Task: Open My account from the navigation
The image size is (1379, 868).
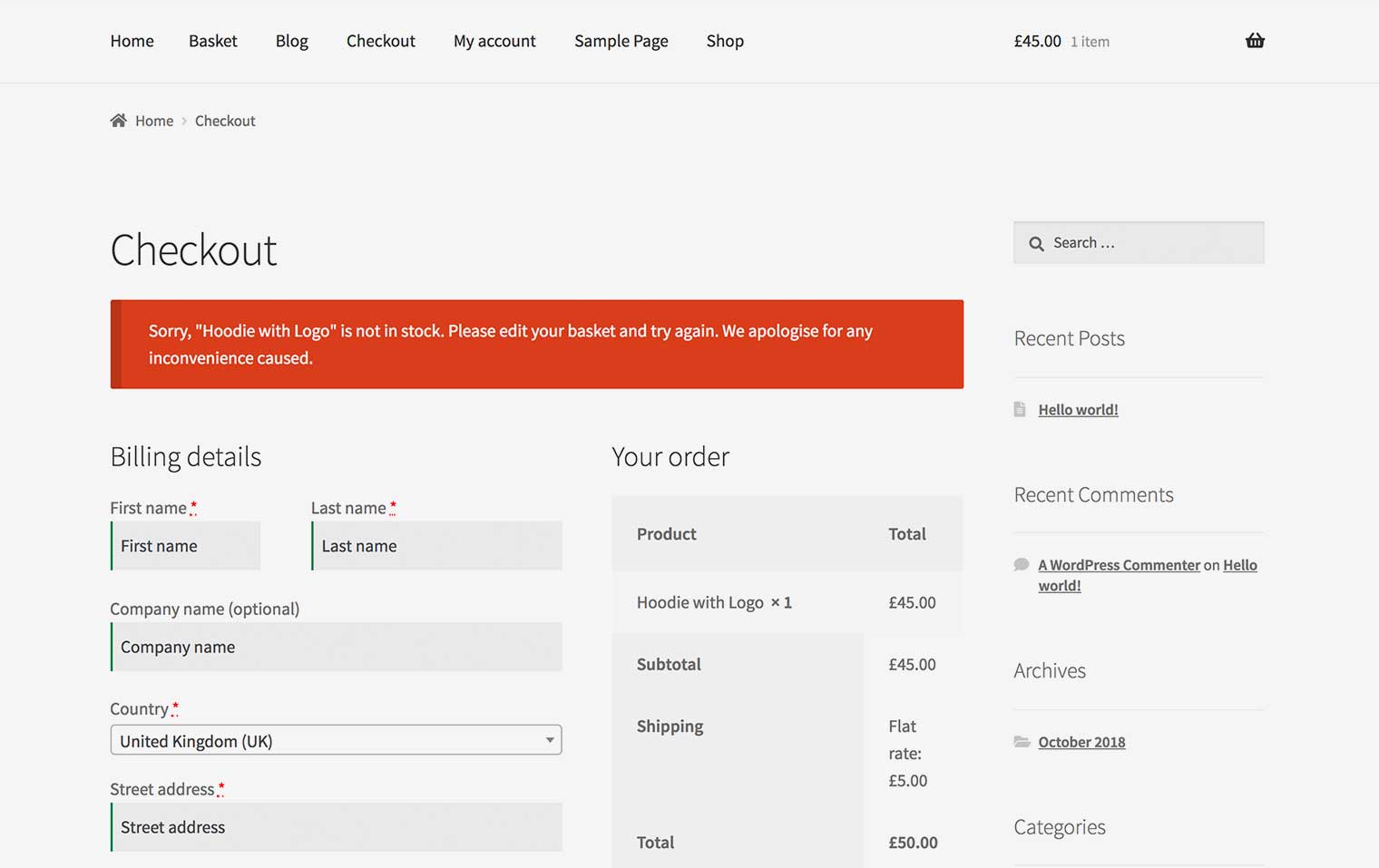Action: tap(494, 41)
